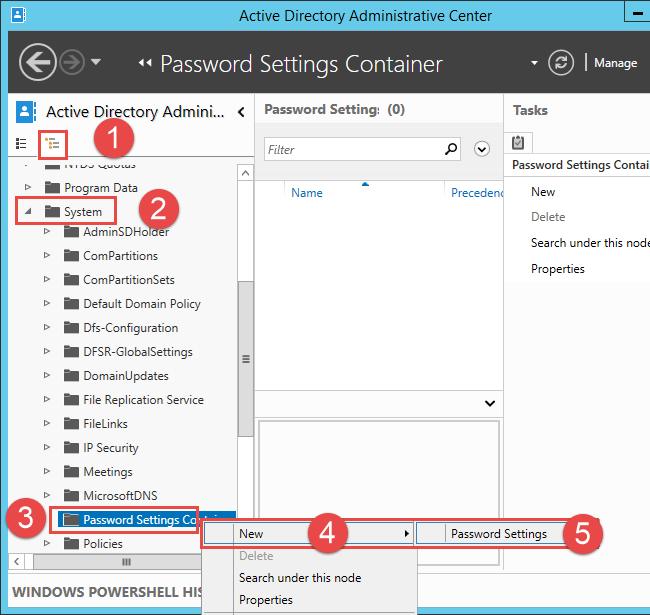Screen dimensions: 650x615
Task: Minimize the Administrative Center window
Action: pyautogui.click(x=638, y=13)
